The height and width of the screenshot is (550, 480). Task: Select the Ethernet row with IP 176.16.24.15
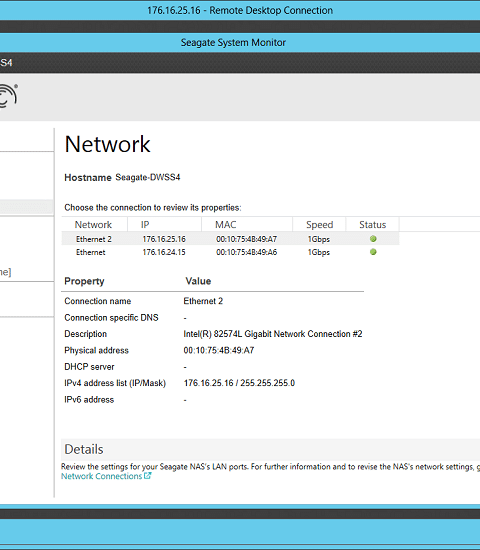click(x=230, y=252)
